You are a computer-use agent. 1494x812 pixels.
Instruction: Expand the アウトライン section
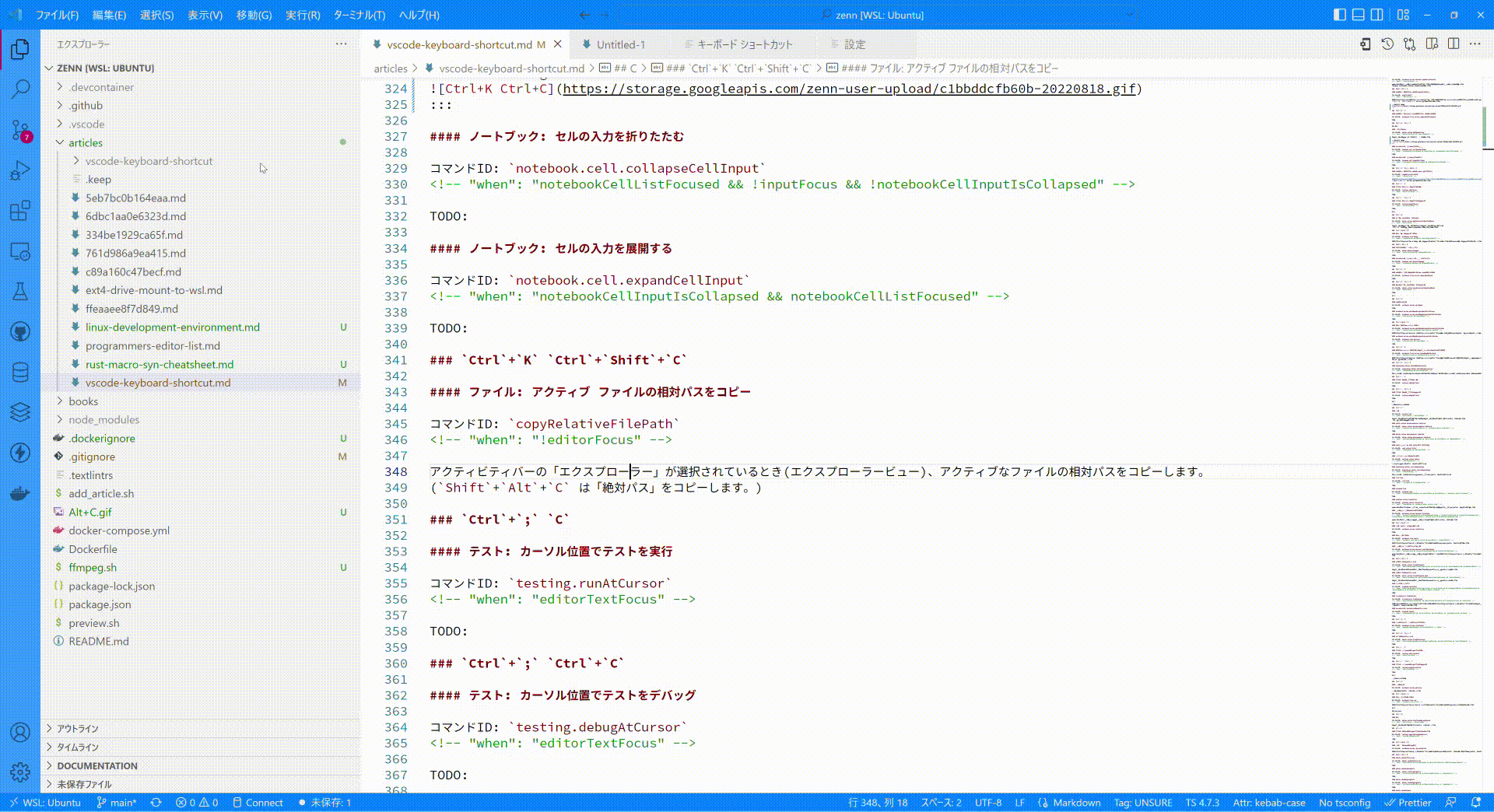[x=201, y=729]
